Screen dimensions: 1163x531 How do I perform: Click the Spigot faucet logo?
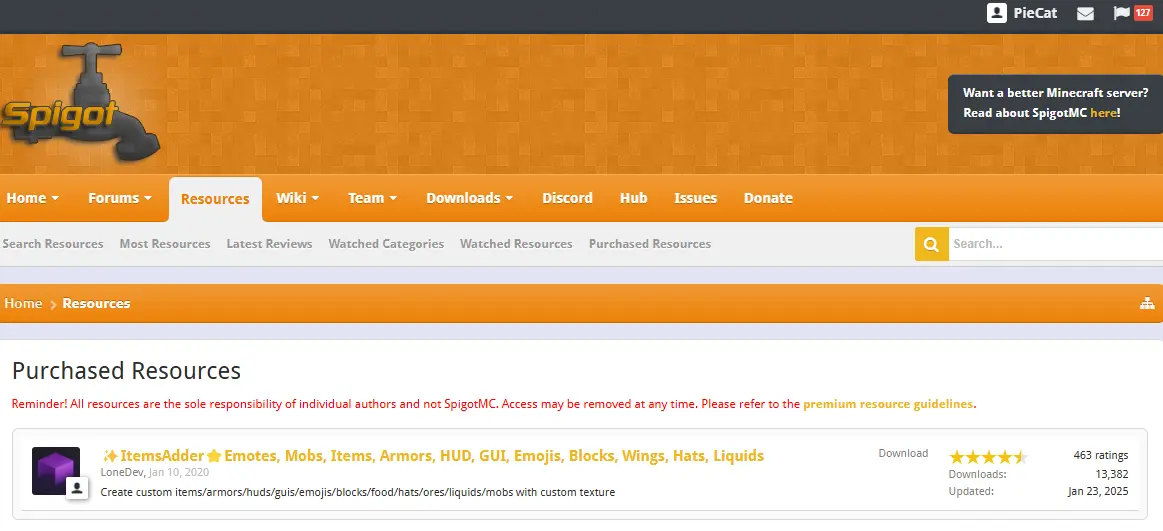(x=79, y=102)
